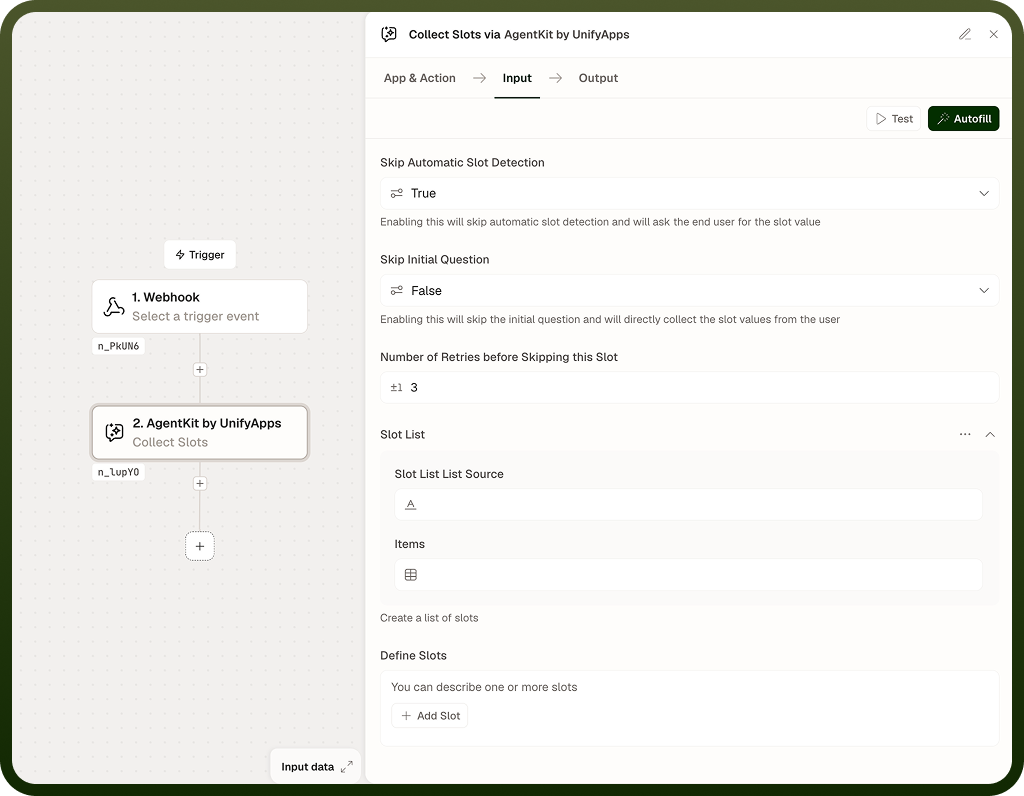The image size is (1024, 796).
Task: Add step between Webhook and AgentKit
Action: [x=200, y=370]
